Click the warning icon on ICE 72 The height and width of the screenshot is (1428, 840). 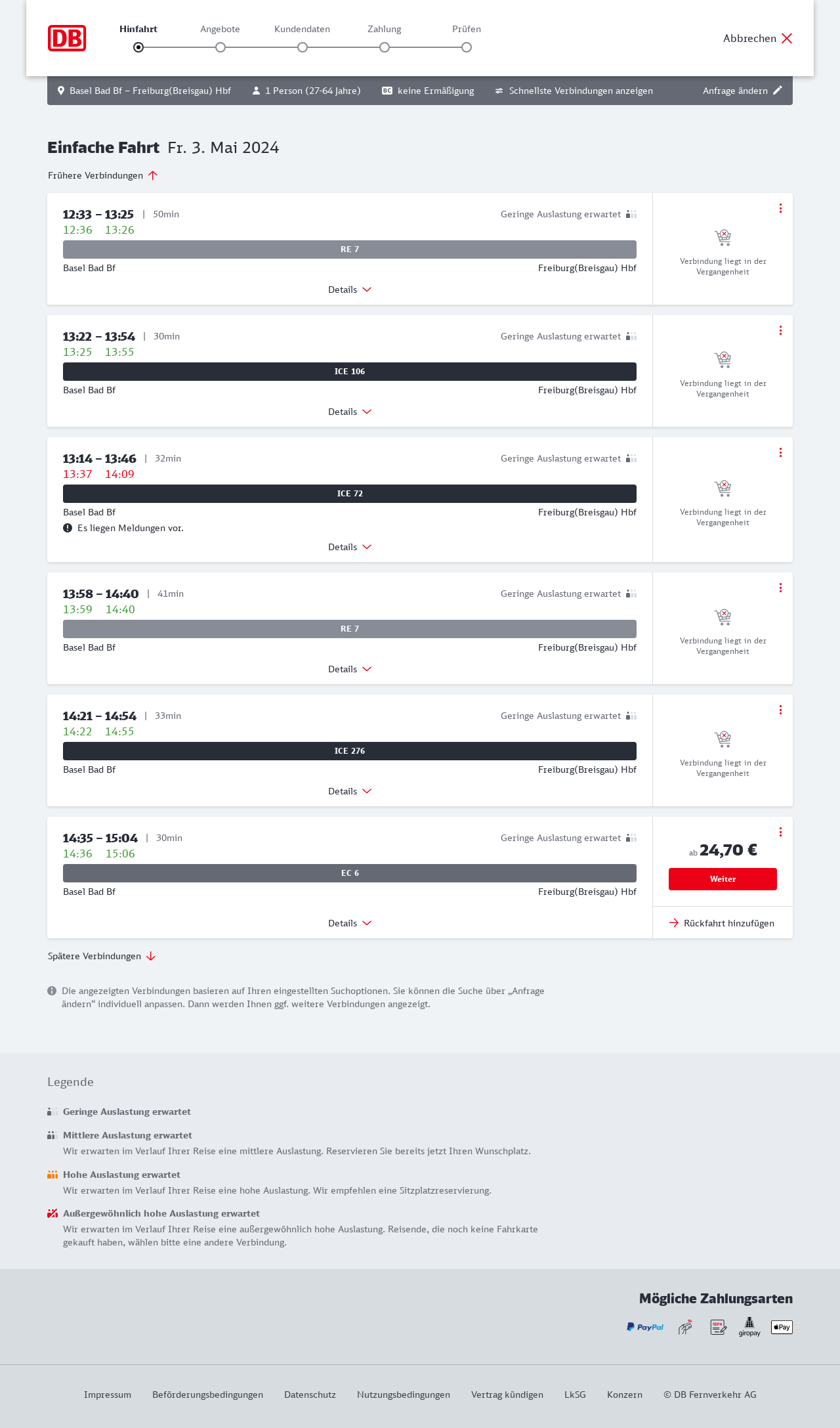coord(68,528)
